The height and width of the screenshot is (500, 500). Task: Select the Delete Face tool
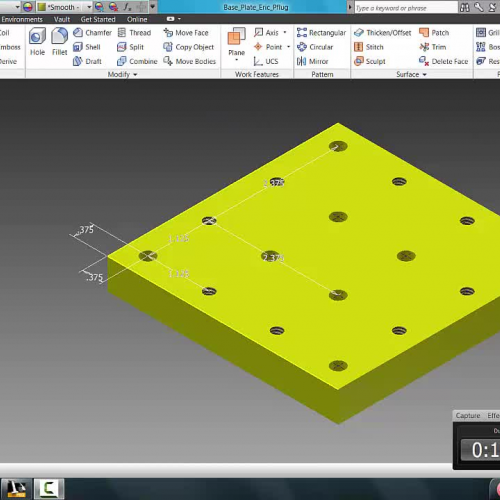click(x=444, y=61)
